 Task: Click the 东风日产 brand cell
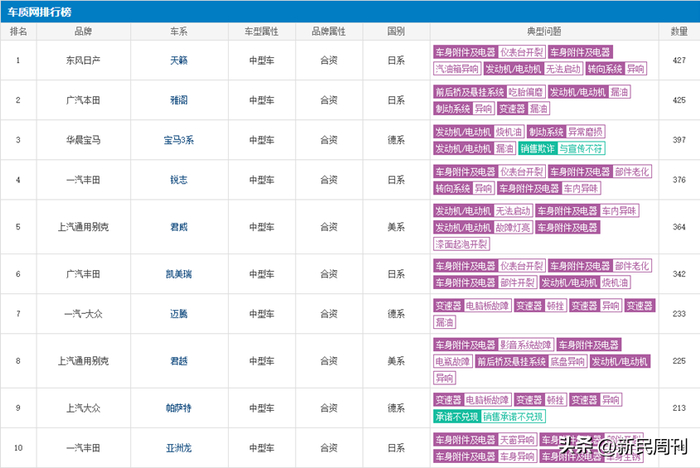pos(83,60)
